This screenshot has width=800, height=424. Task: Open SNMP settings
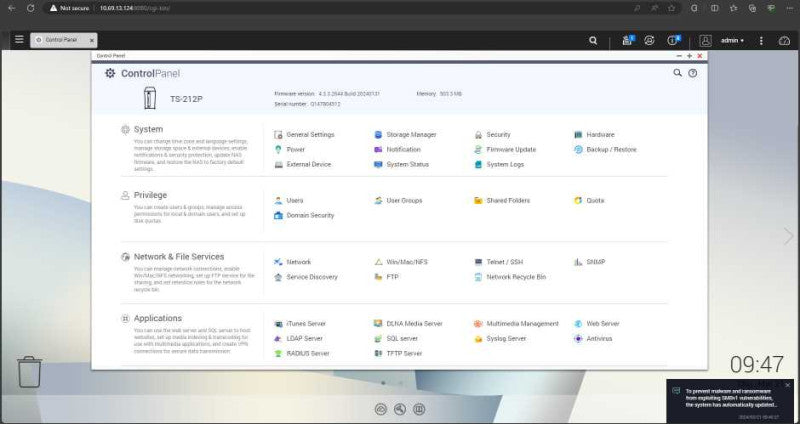coord(590,262)
